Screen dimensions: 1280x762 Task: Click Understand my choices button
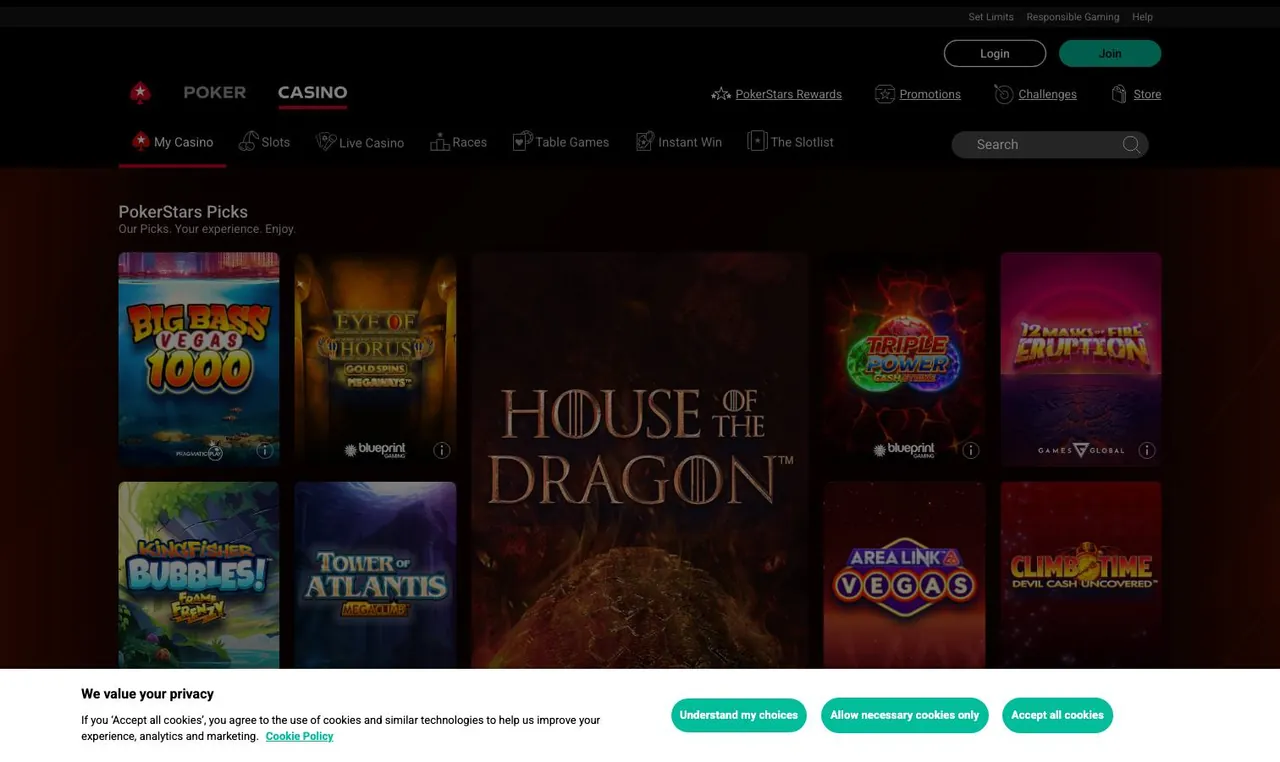click(x=739, y=715)
